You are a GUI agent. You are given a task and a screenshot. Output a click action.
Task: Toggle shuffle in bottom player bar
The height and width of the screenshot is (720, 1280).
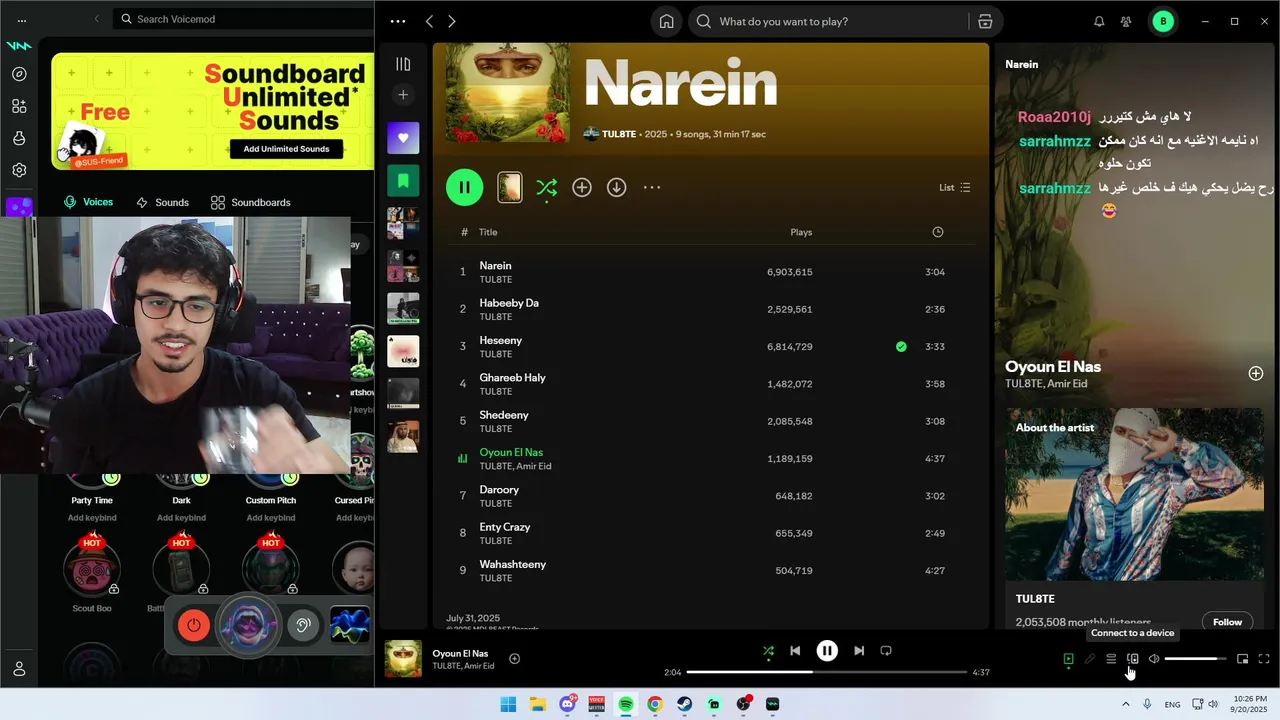[768, 651]
